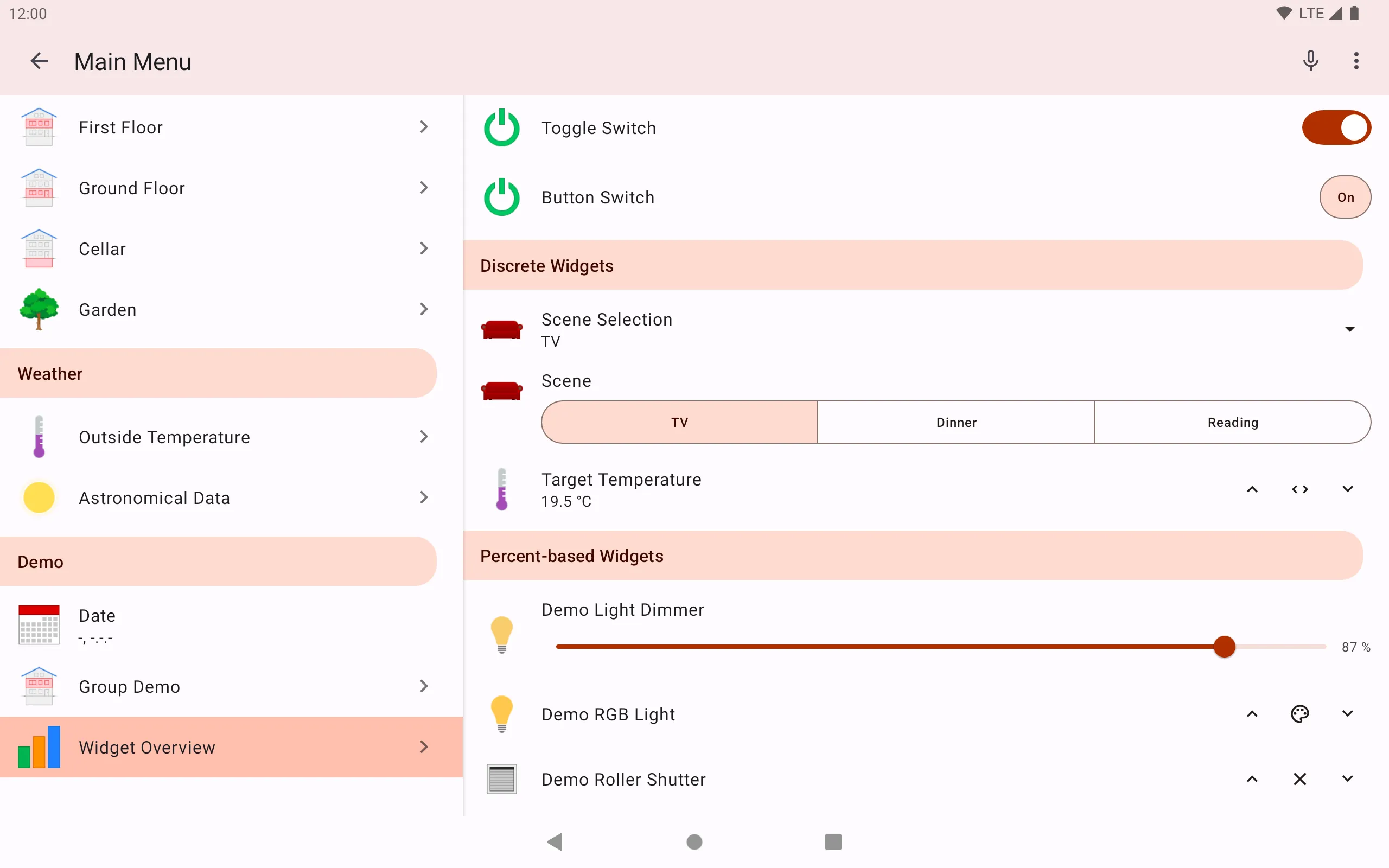Viewport: 1389px width, 868px height.
Task: Click the power icon for Toggle Switch
Action: pyautogui.click(x=502, y=127)
